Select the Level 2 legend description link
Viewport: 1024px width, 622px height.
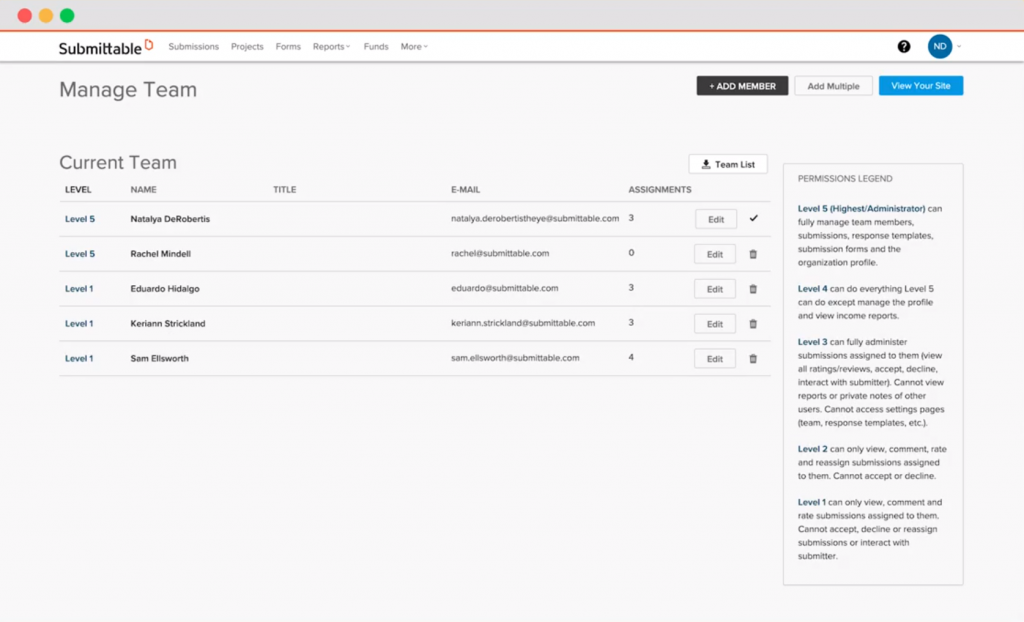click(810, 449)
